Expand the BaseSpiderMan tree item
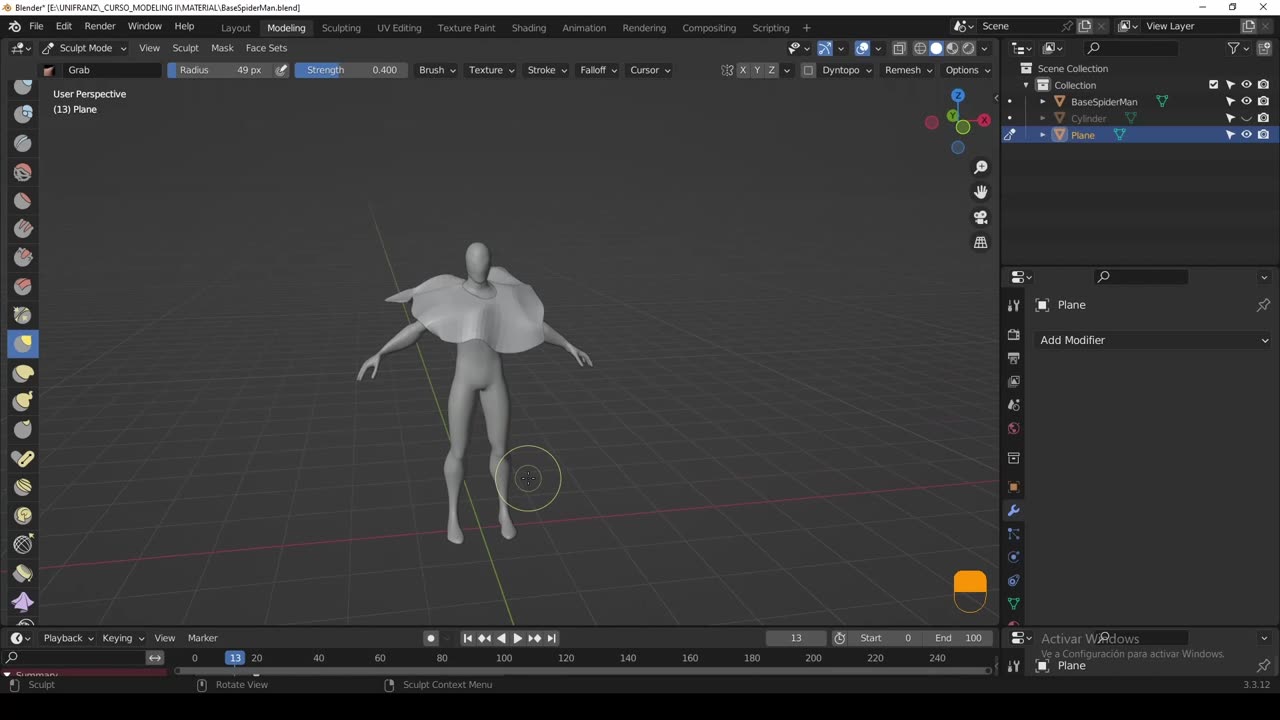Image resolution: width=1280 pixels, height=720 pixels. coord(1042,102)
